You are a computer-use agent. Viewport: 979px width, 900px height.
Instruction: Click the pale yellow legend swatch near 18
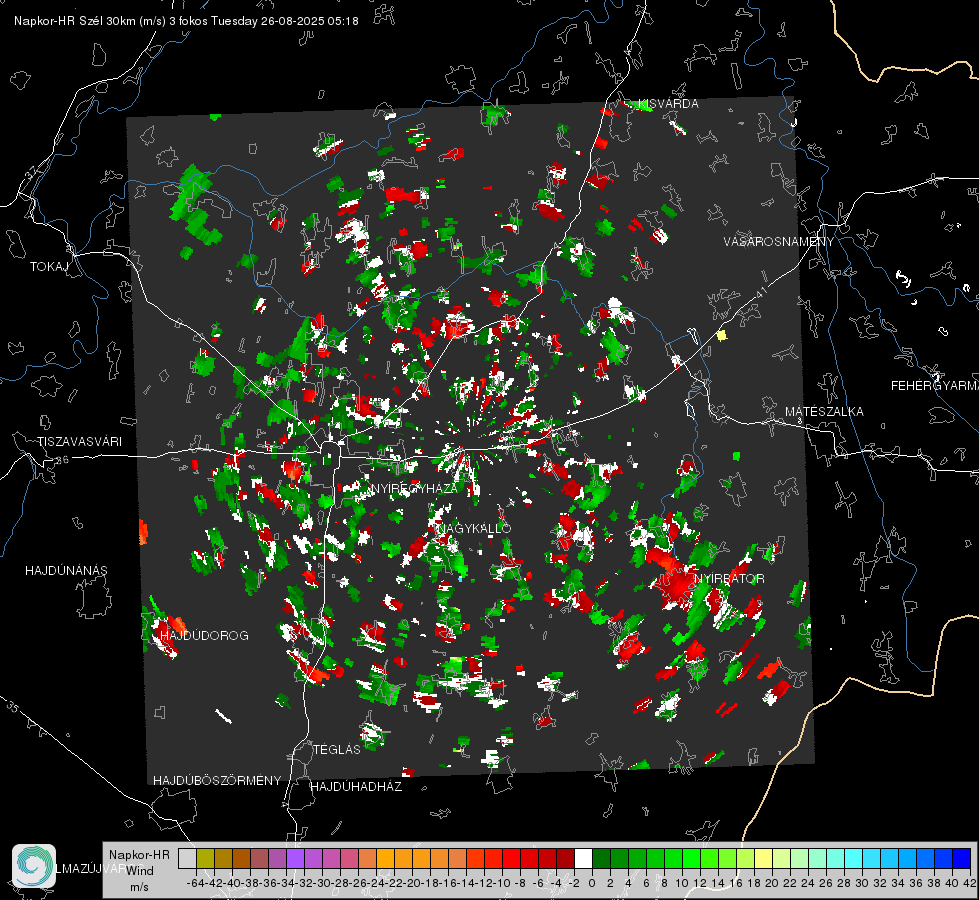764,858
